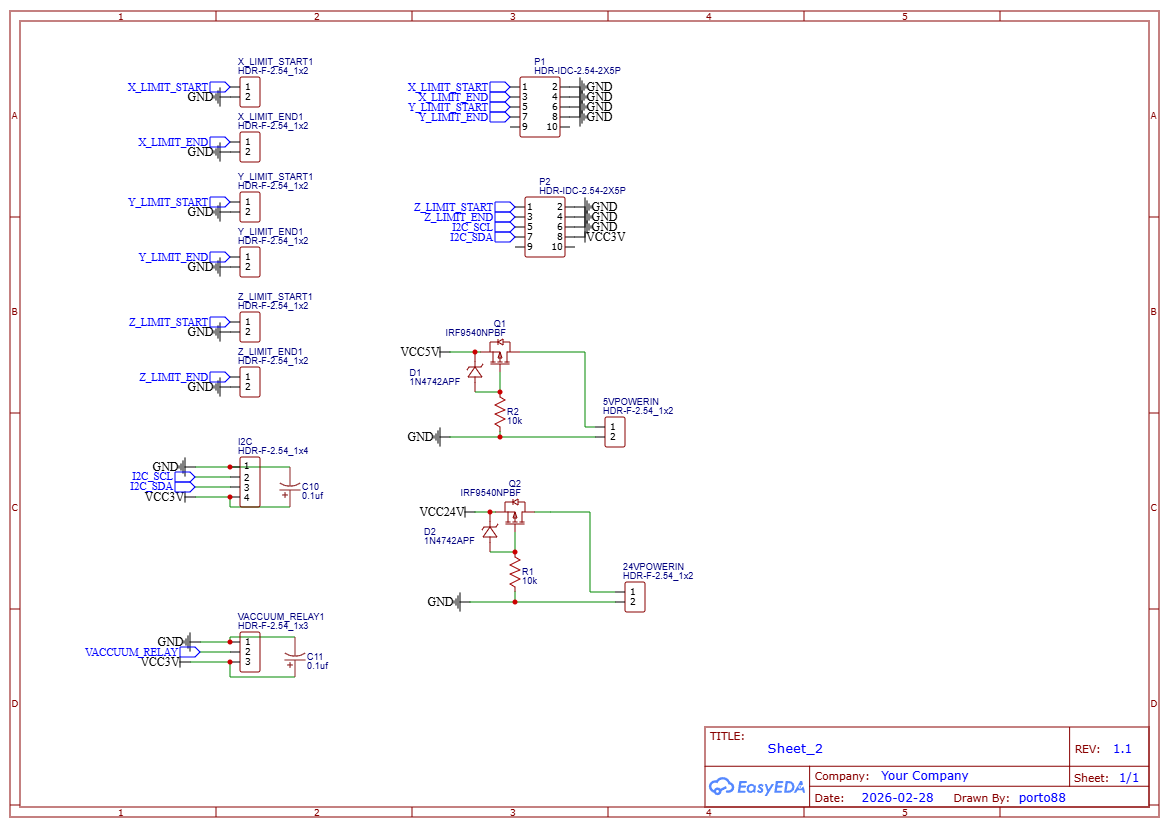Pick the C10 capacitor symbol
This screenshot has height=828, width=1169.
pos(290,489)
